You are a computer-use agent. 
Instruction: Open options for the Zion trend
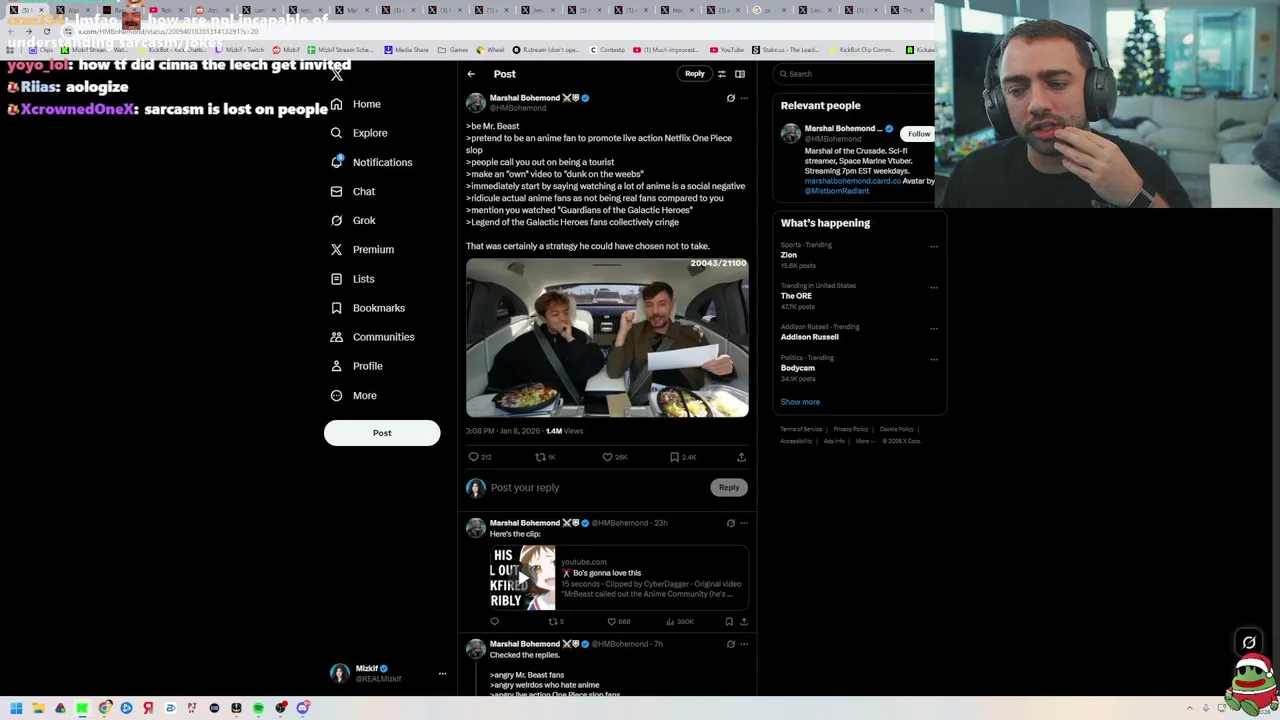tap(934, 246)
